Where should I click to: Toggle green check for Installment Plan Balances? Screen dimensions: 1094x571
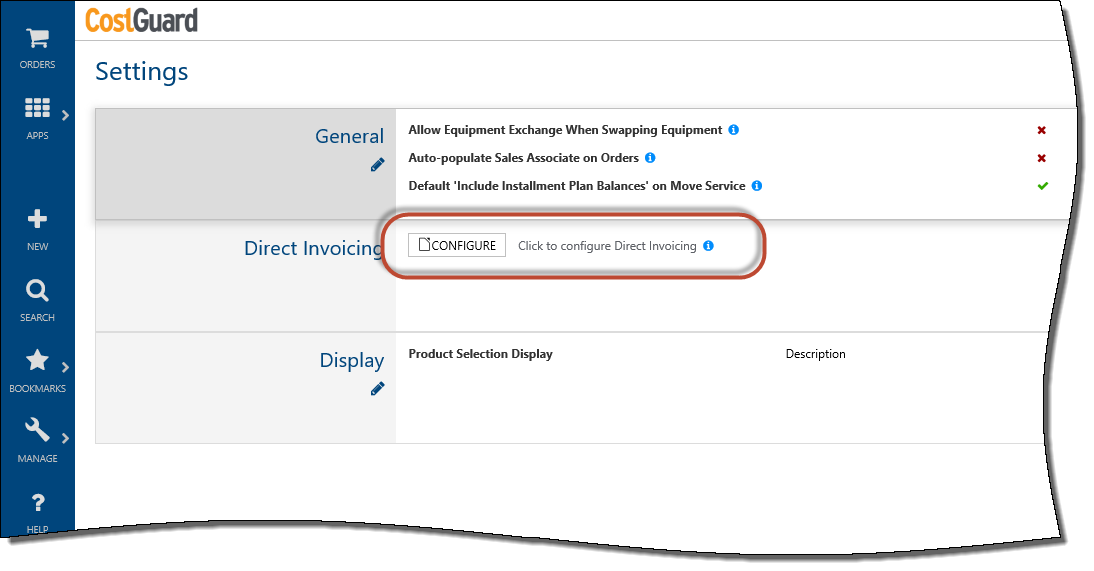coord(1042,186)
